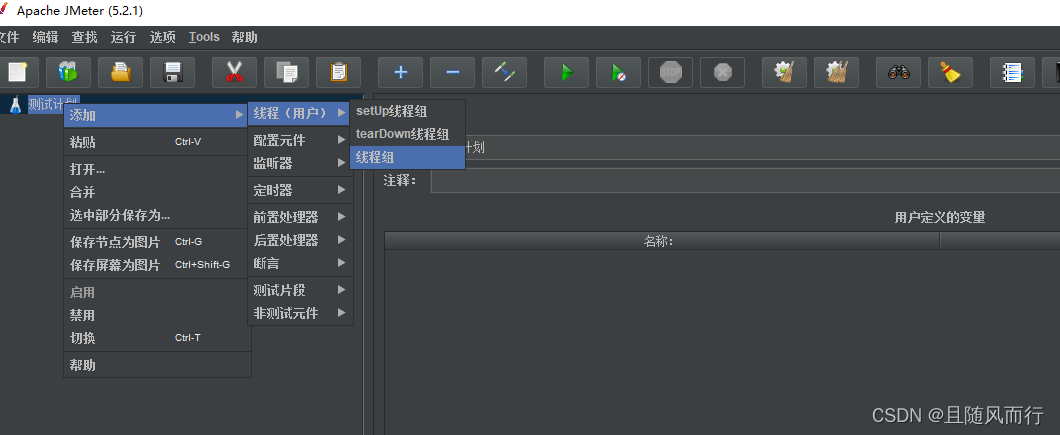Select tearDown线程组 from submenu
The width and height of the screenshot is (1060, 435).
click(x=407, y=135)
